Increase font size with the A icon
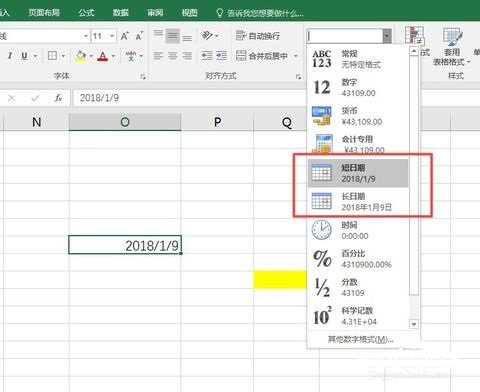The height and width of the screenshot is (392, 480). [125, 36]
